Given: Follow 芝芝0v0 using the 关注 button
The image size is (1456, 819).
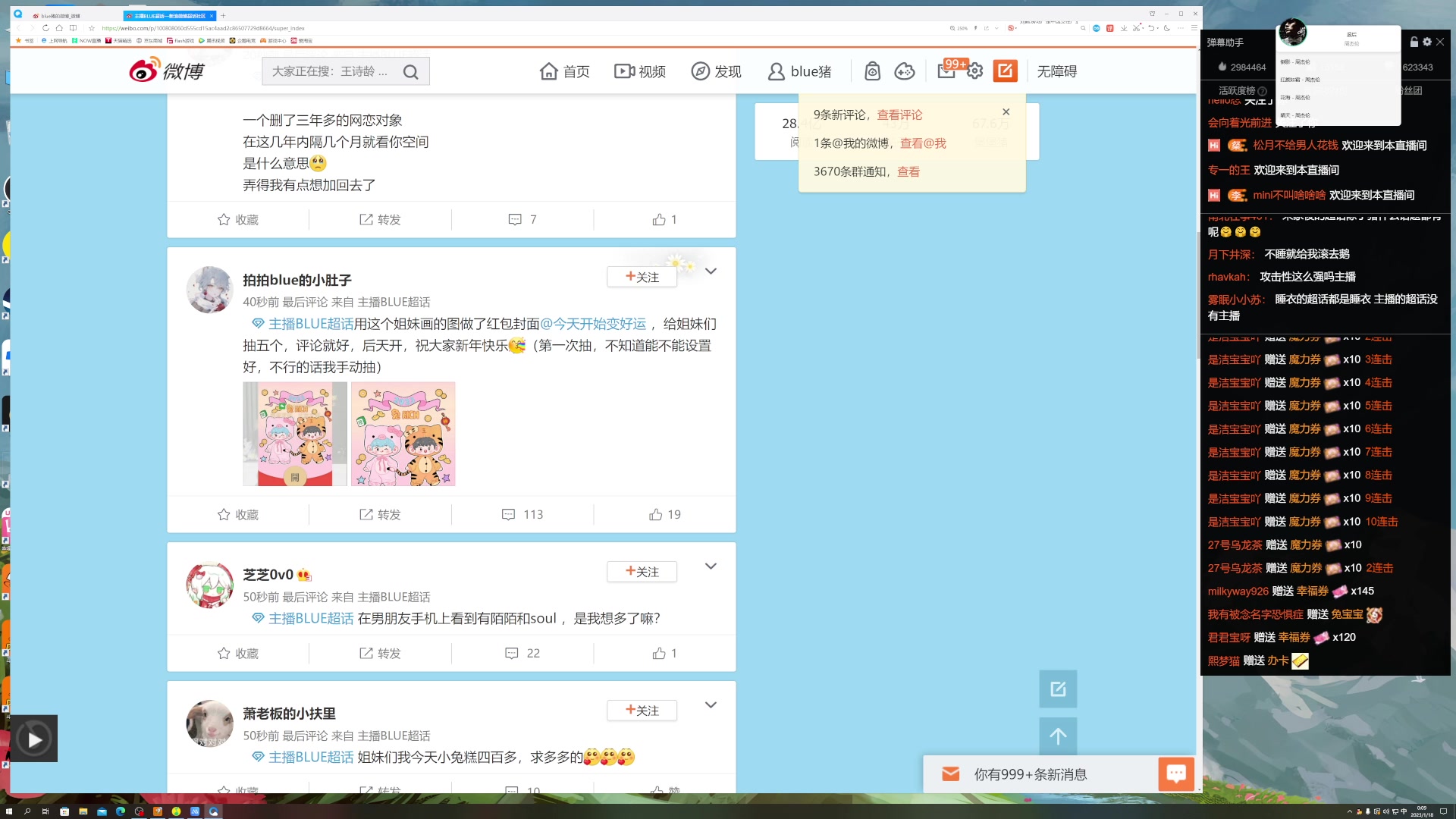Looking at the screenshot, I should pos(642,572).
